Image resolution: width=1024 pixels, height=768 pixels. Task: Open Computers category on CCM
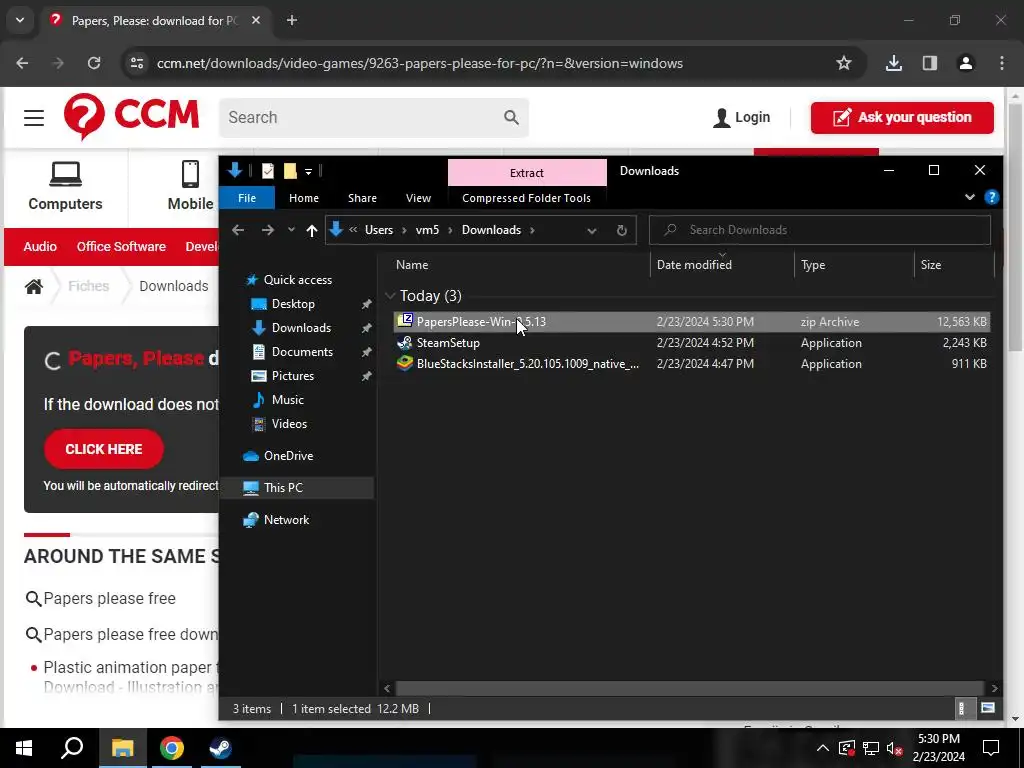click(x=65, y=186)
